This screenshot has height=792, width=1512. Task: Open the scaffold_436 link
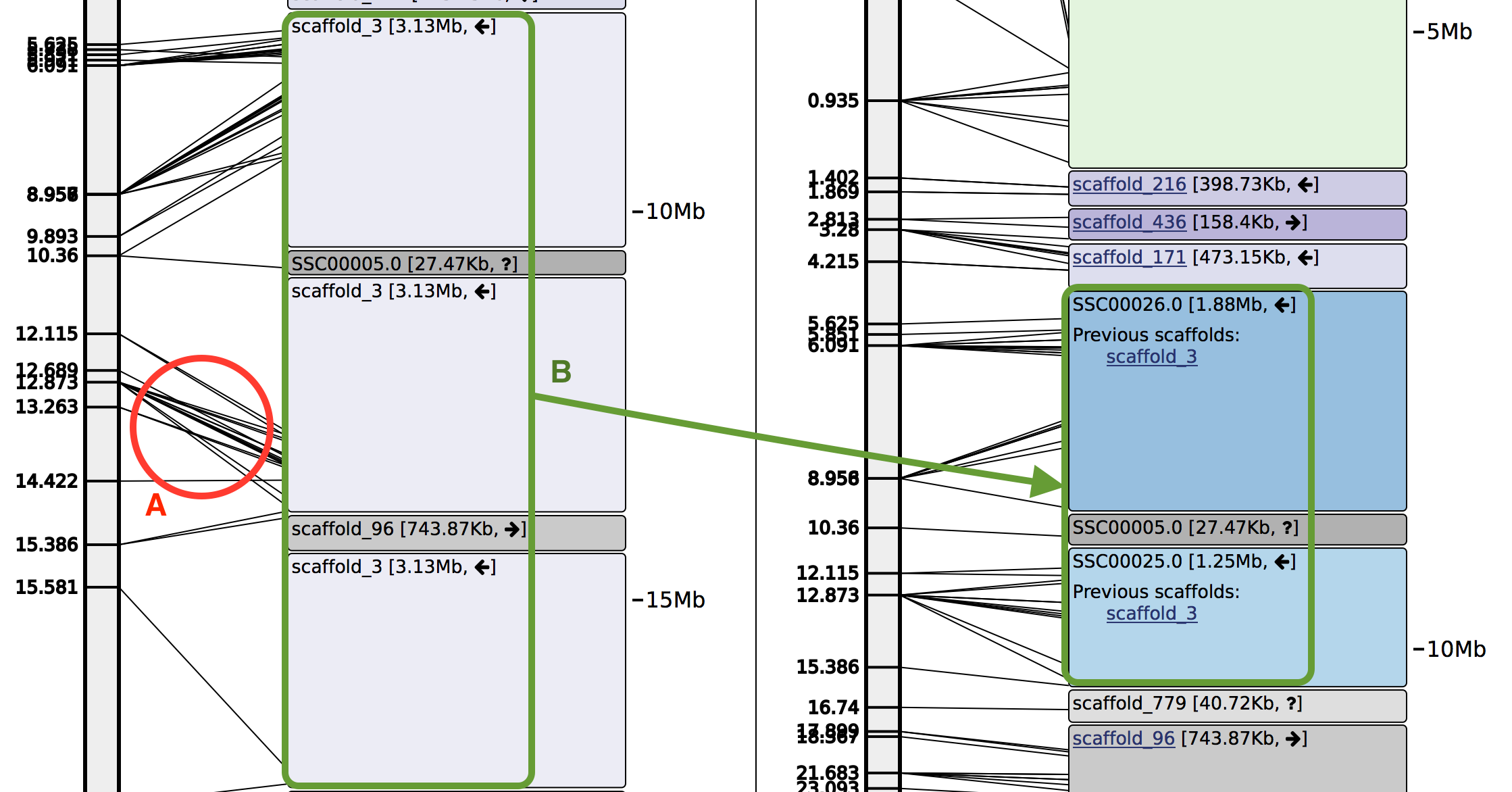tap(1129, 222)
